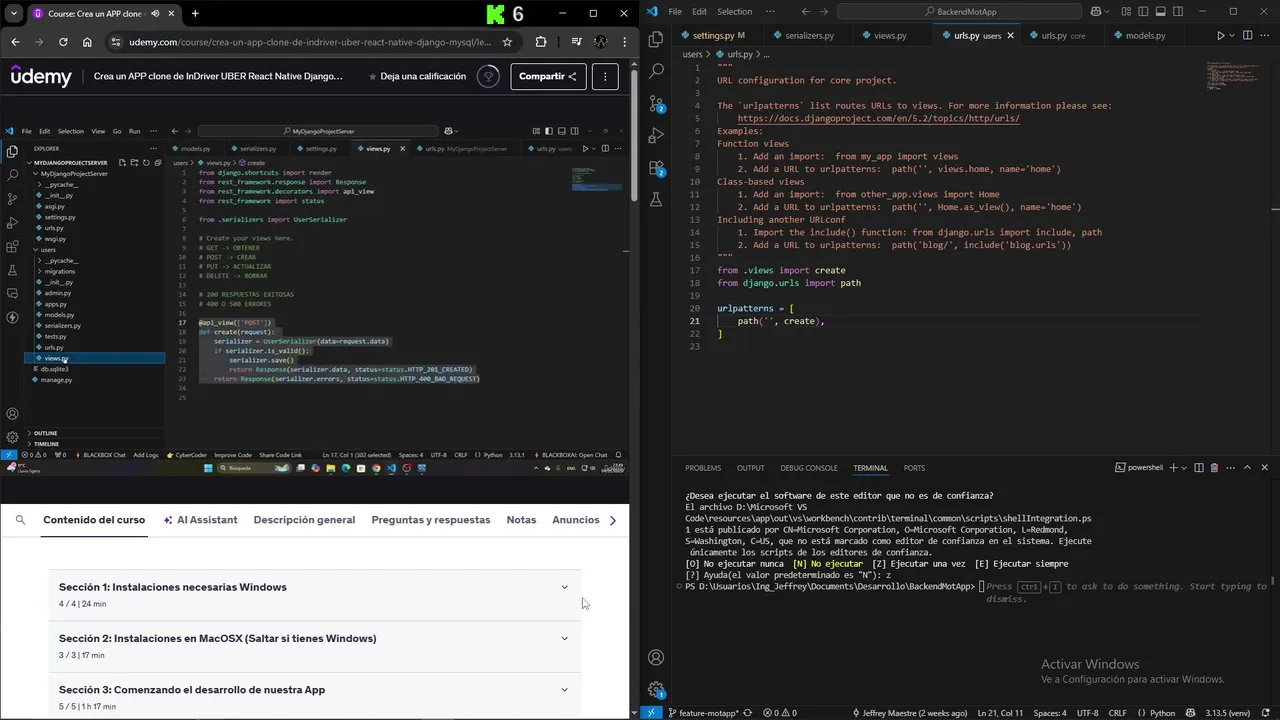Switch to models.py editor tab
1280x720 pixels.
[1144, 35]
